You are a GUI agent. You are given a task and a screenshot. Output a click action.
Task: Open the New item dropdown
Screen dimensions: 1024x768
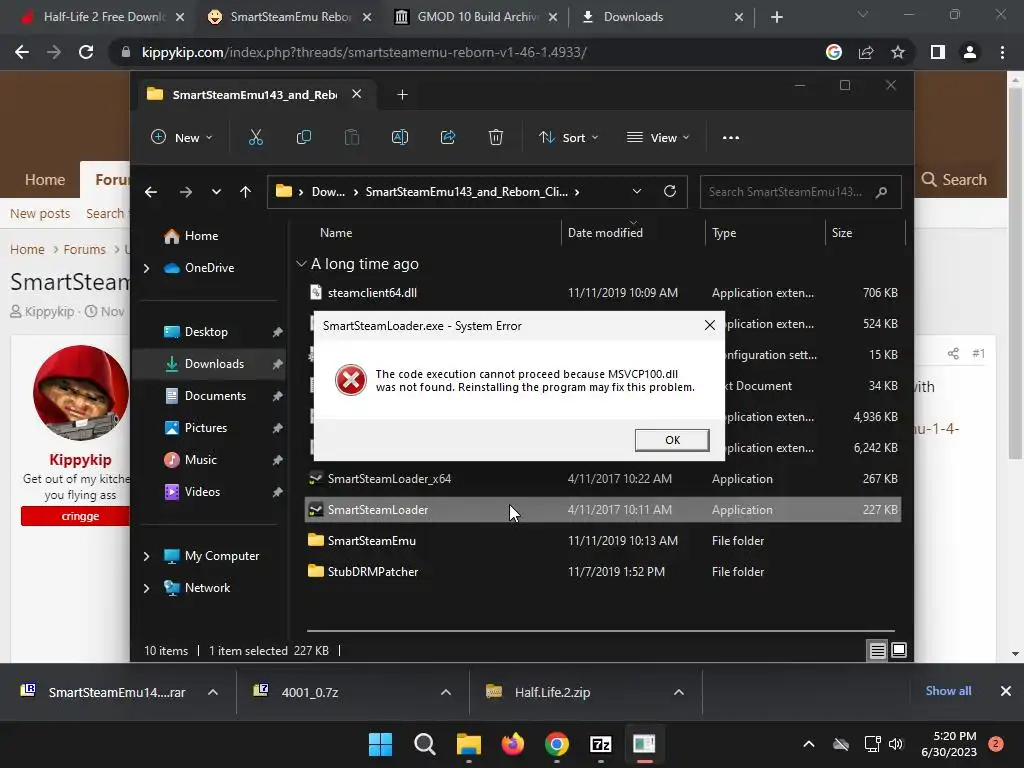click(x=182, y=137)
